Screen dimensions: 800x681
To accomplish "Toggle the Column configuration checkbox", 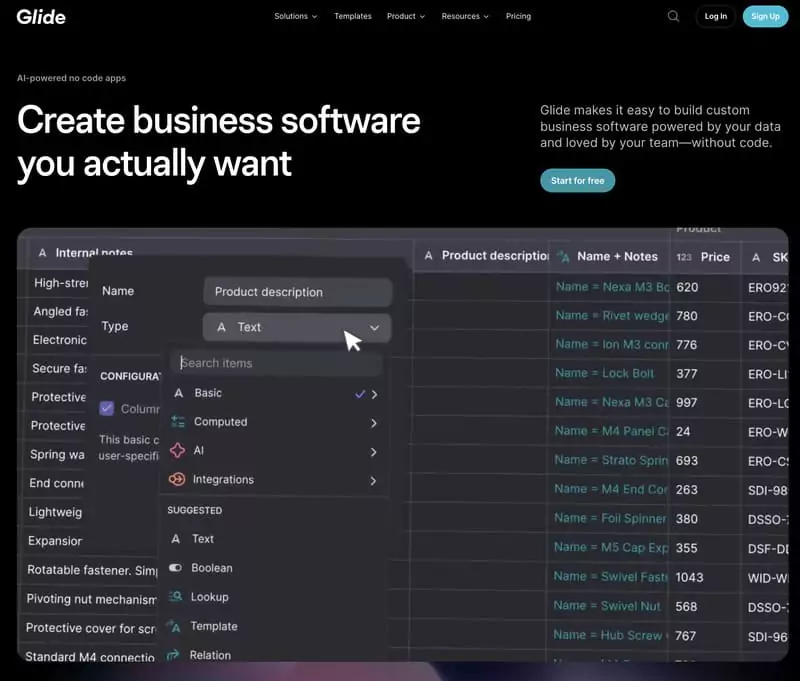I will click(x=107, y=408).
